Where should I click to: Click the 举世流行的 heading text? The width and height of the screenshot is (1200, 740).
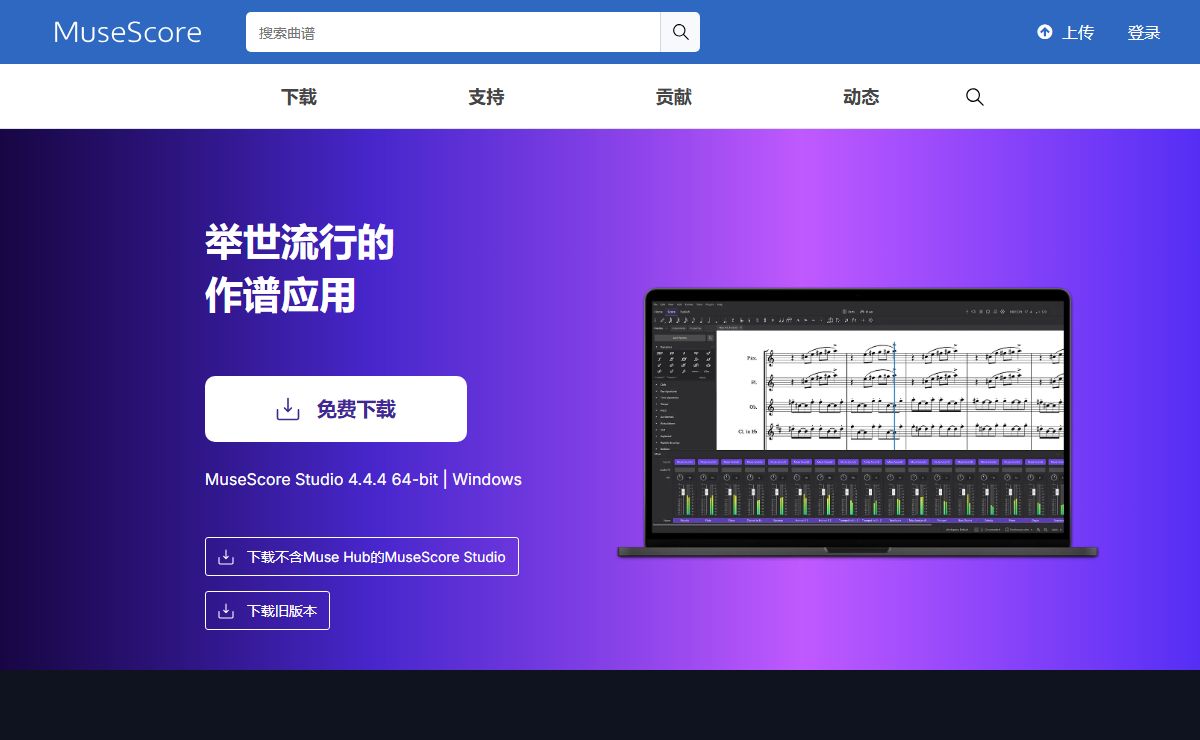click(300, 243)
